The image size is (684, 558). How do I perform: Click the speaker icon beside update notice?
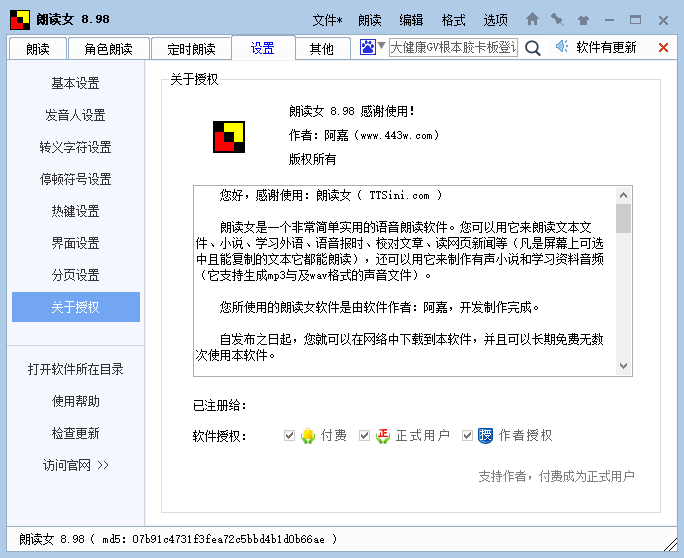click(562, 46)
